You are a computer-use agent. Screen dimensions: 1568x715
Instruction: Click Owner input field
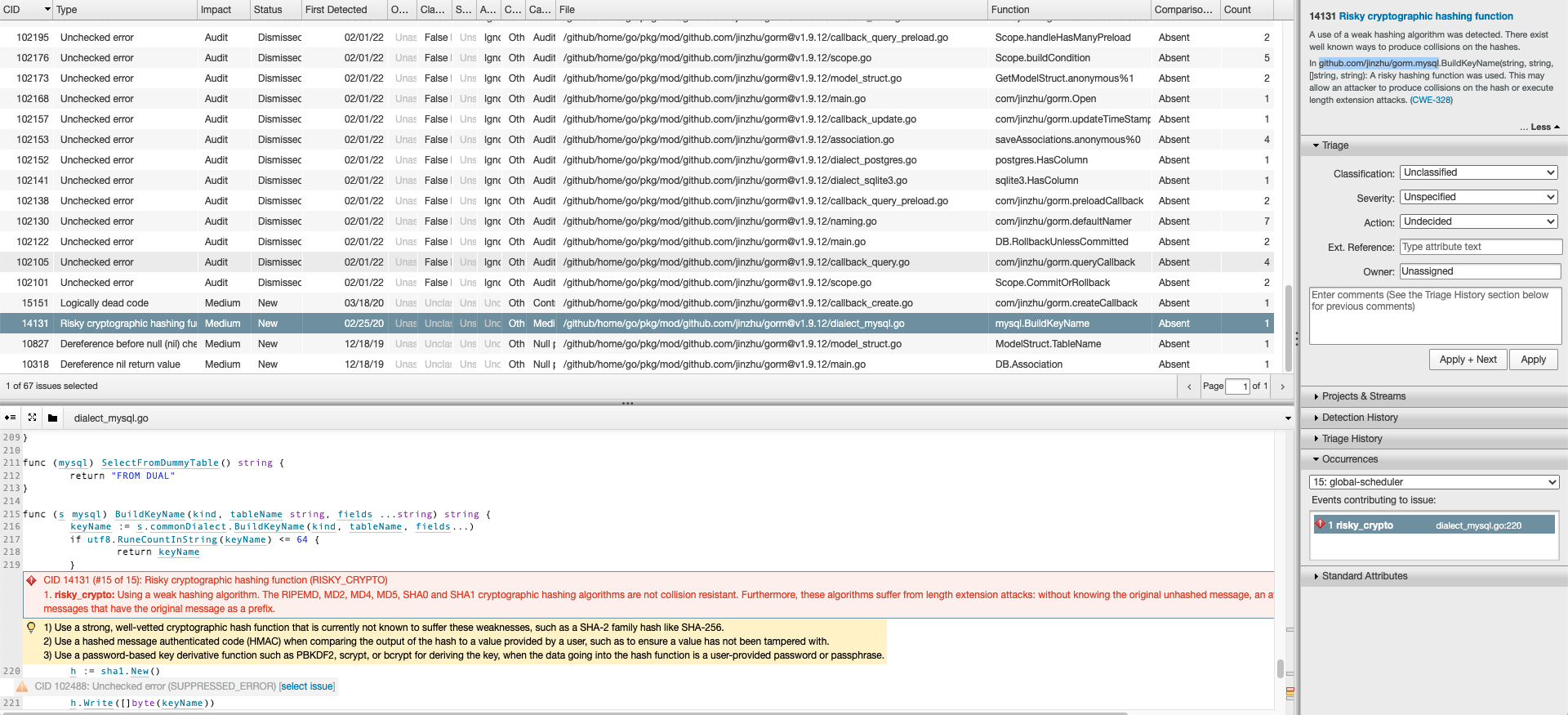point(1481,271)
